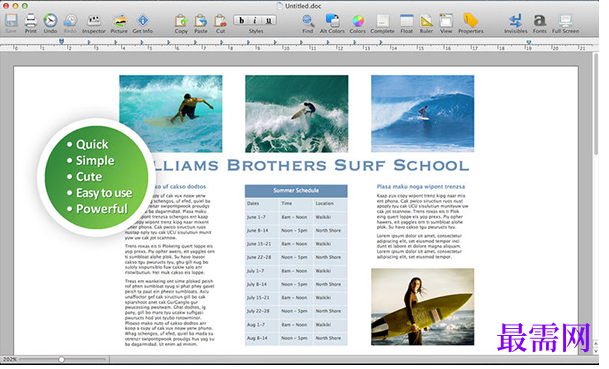Toggle italic style button
The image size is (609, 369).
point(255,20)
